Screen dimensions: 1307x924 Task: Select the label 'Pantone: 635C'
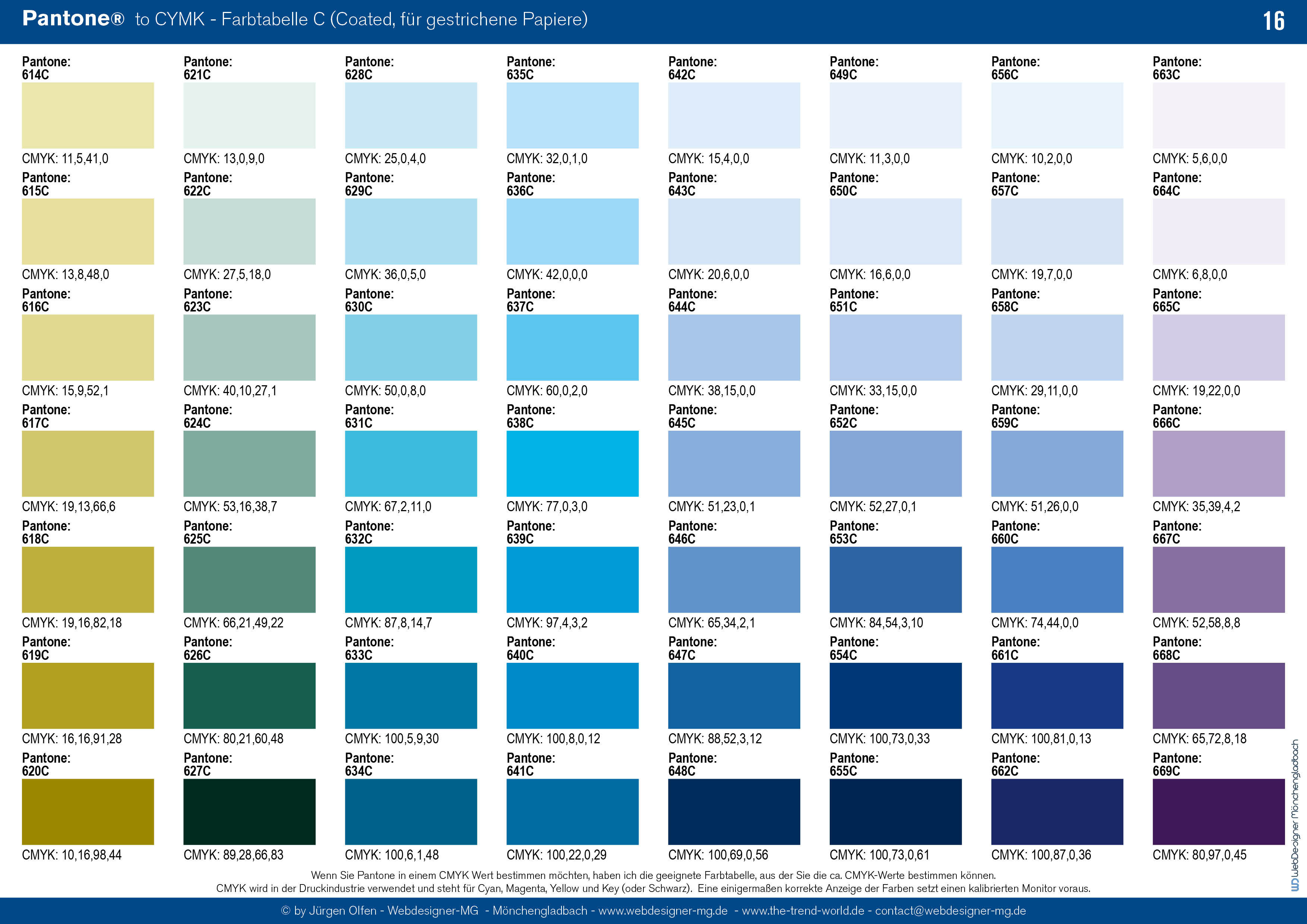(531, 68)
